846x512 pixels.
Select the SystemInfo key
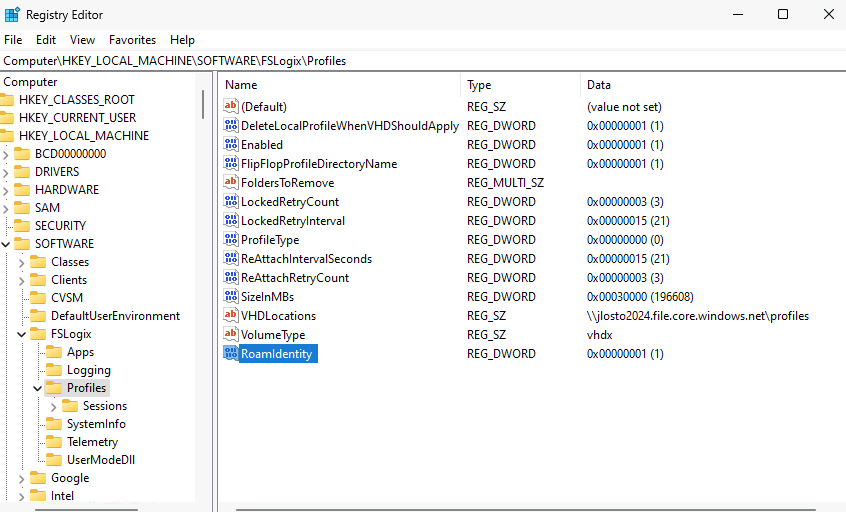96,424
